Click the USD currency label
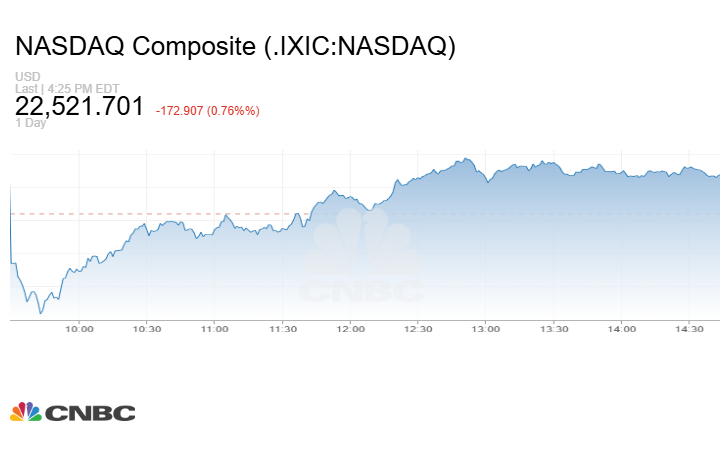 click(x=27, y=77)
